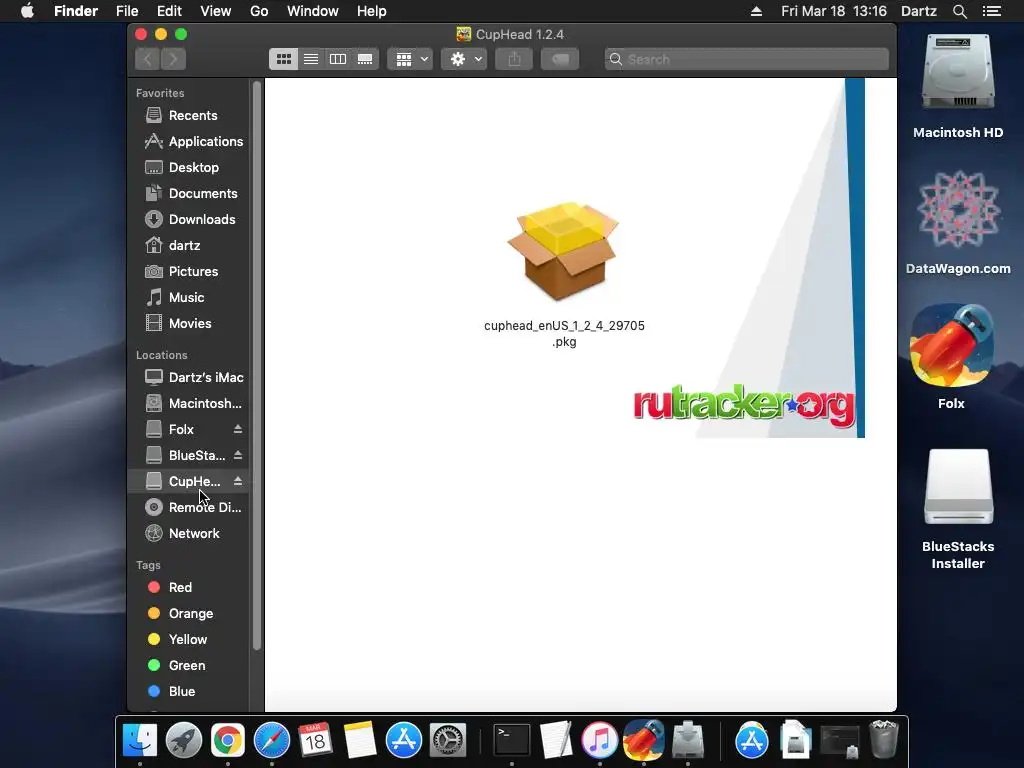1024x768 pixels.
Task: Open Notification Center list icon
Action: coord(992,11)
